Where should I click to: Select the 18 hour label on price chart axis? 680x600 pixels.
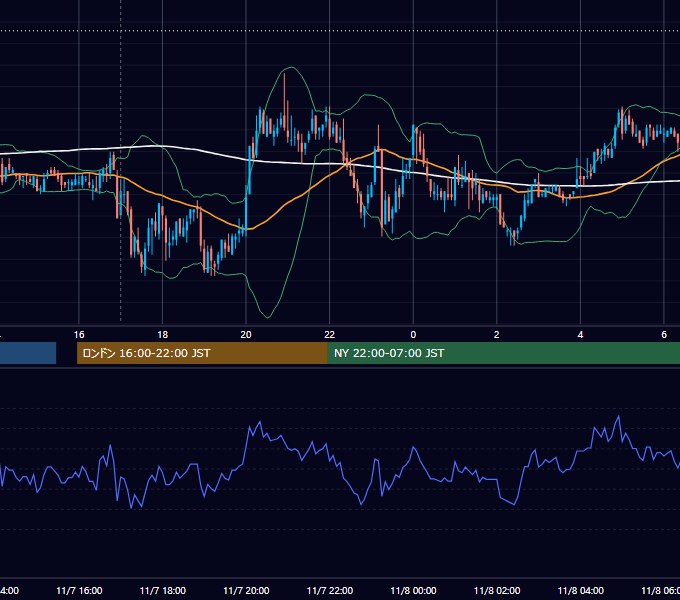(162, 335)
